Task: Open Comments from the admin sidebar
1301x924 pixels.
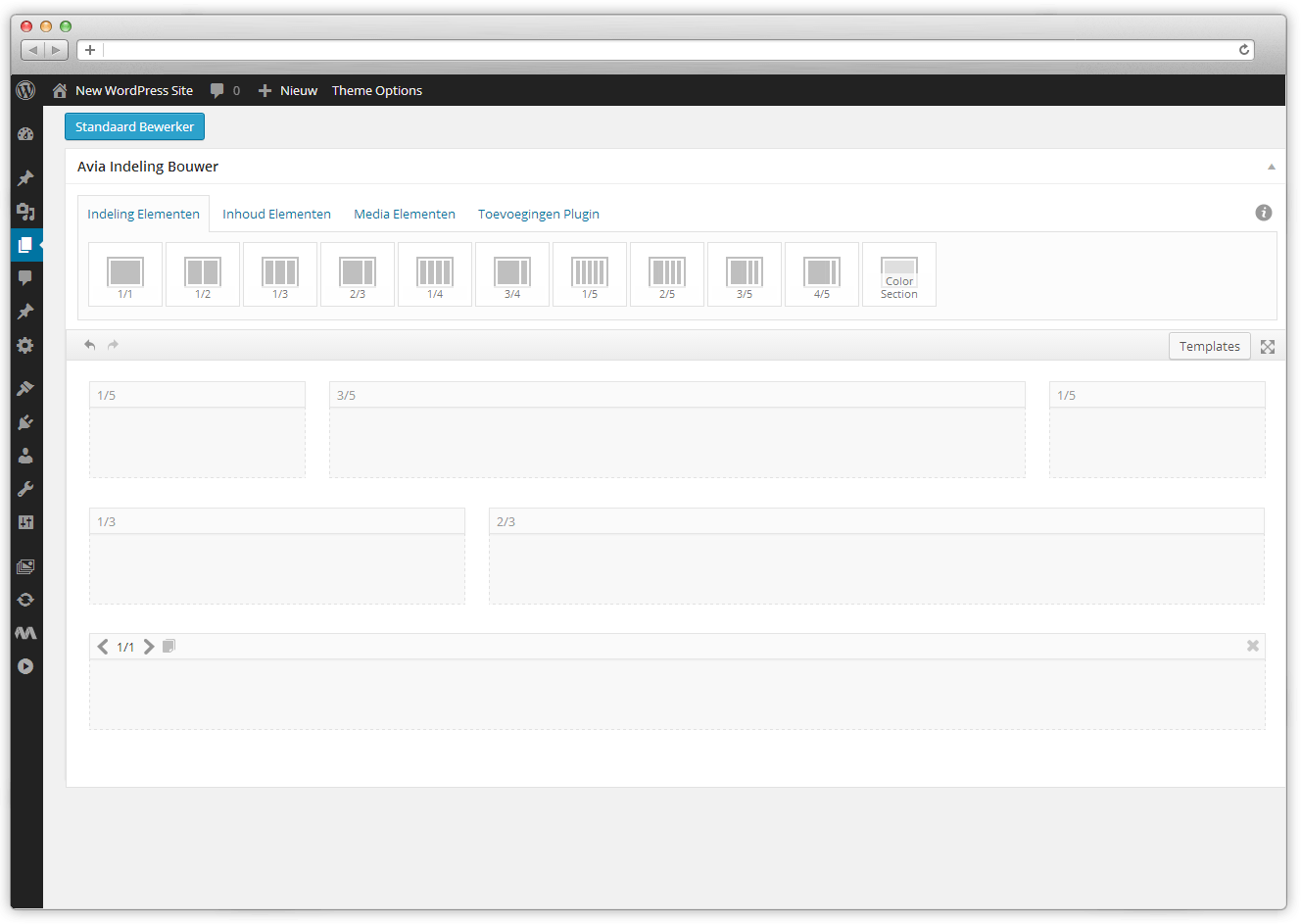Action: (x=25, y=278)
